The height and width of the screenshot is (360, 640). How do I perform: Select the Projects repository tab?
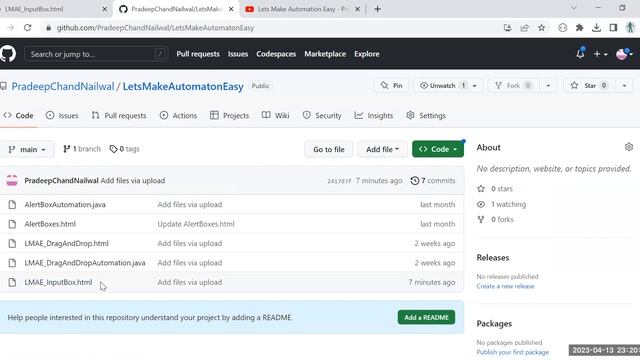(x=229, y=116)
